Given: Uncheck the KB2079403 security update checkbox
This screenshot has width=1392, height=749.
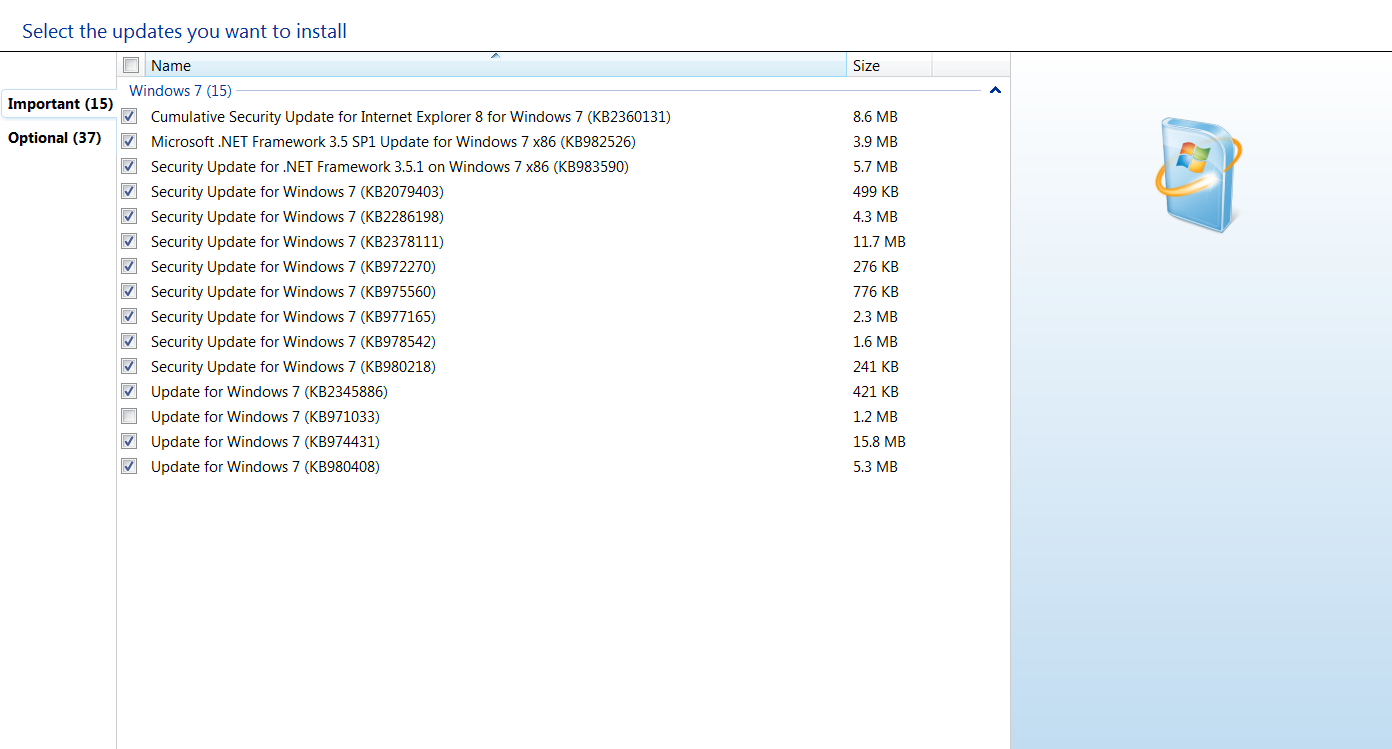Looking at the screenshot, I should 129,191.
